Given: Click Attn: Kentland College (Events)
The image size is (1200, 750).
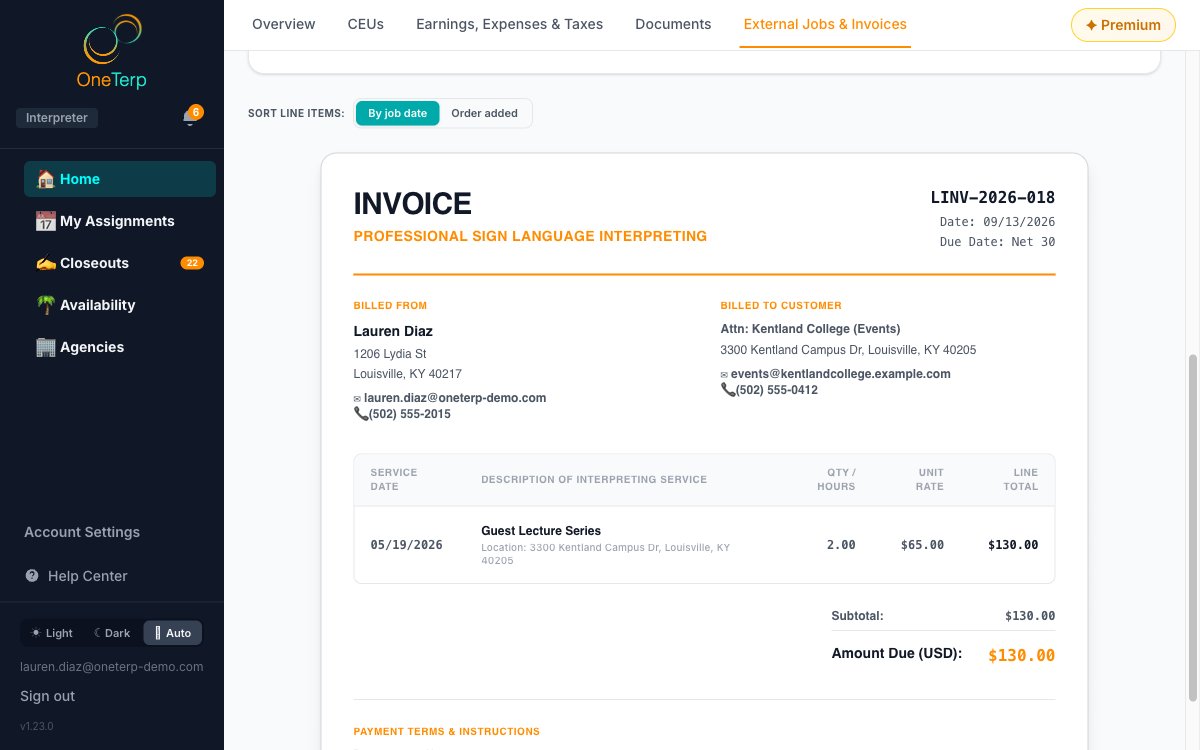Looking at the screenshot, I should [810, 329].
